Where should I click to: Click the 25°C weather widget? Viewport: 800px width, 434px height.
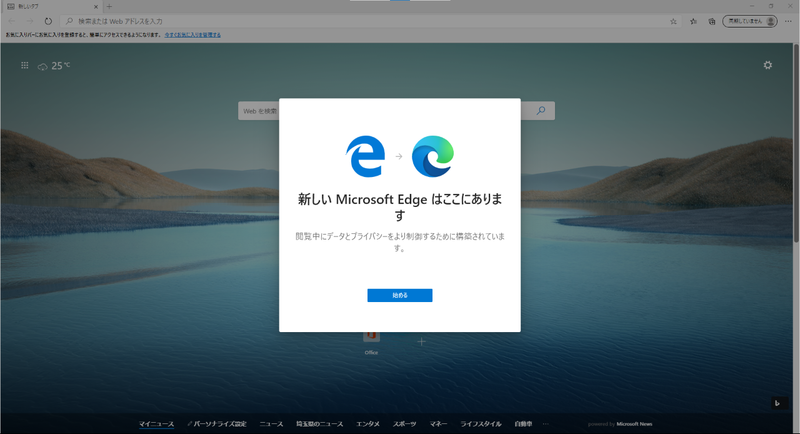tap(54, 66)
